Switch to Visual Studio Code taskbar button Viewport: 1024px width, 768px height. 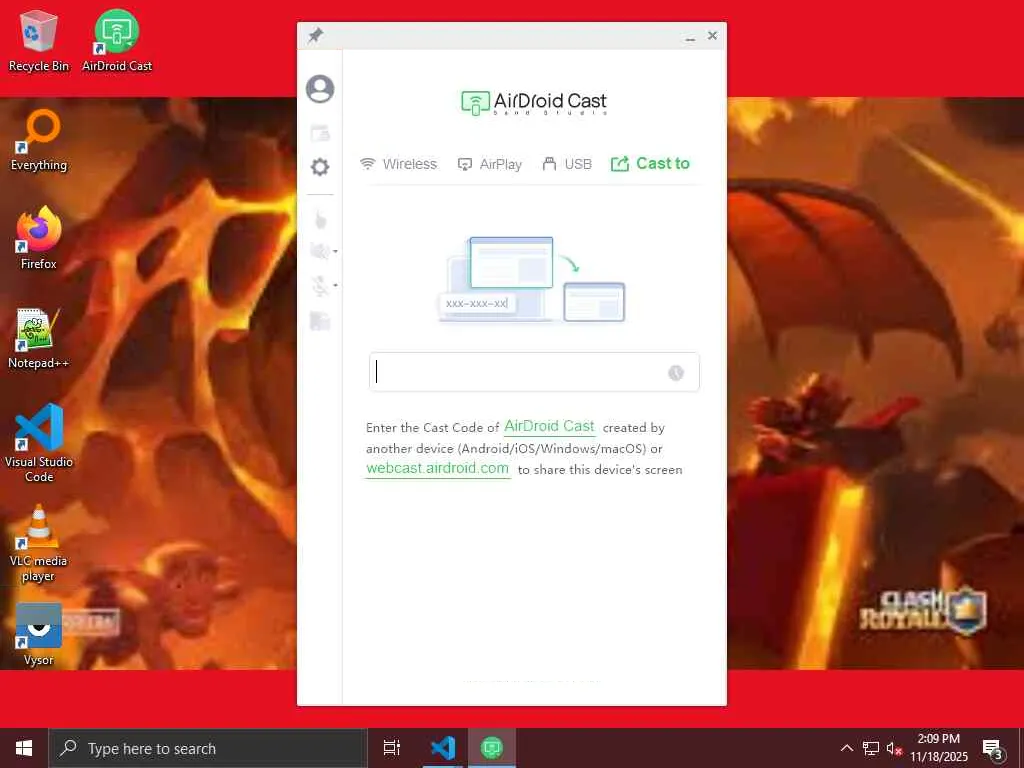click(x=443, y=748)
